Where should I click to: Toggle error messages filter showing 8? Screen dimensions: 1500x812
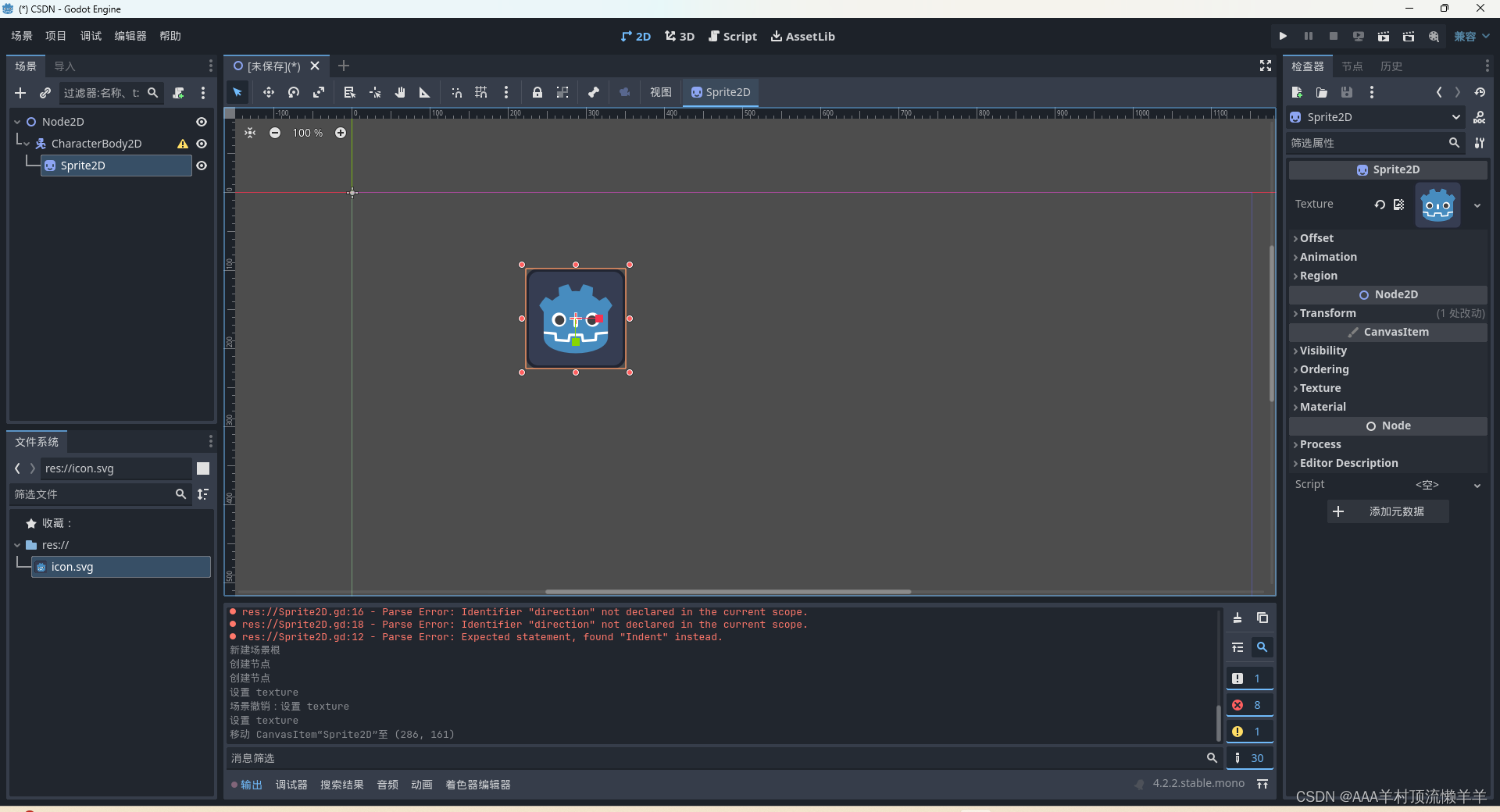pyautogui.click(x=1250, y=705)
